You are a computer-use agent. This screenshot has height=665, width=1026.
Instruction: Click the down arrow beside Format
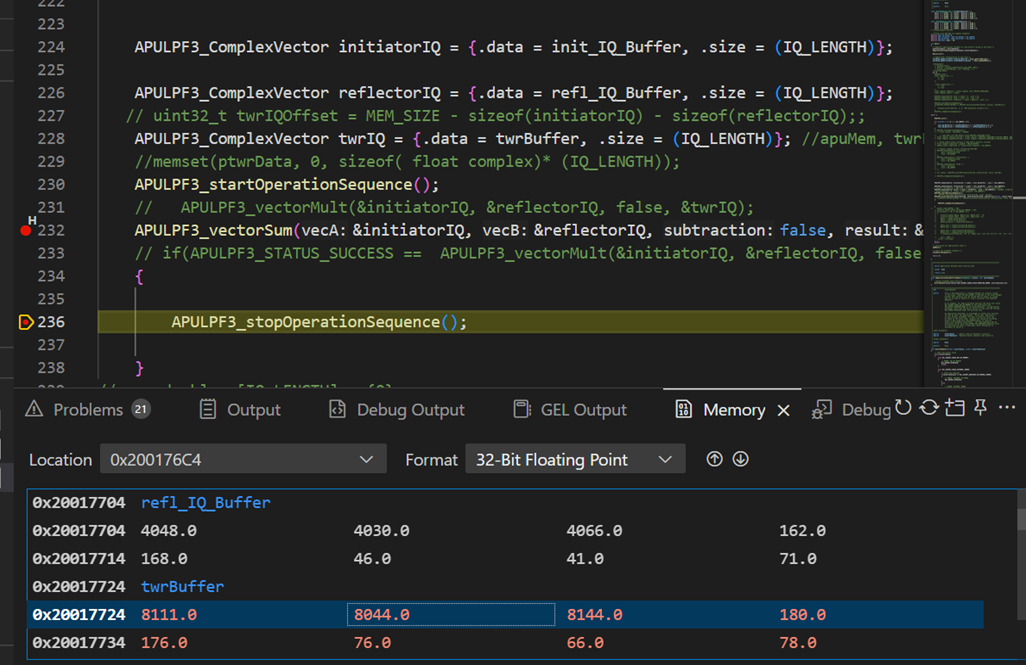[741, 460]
